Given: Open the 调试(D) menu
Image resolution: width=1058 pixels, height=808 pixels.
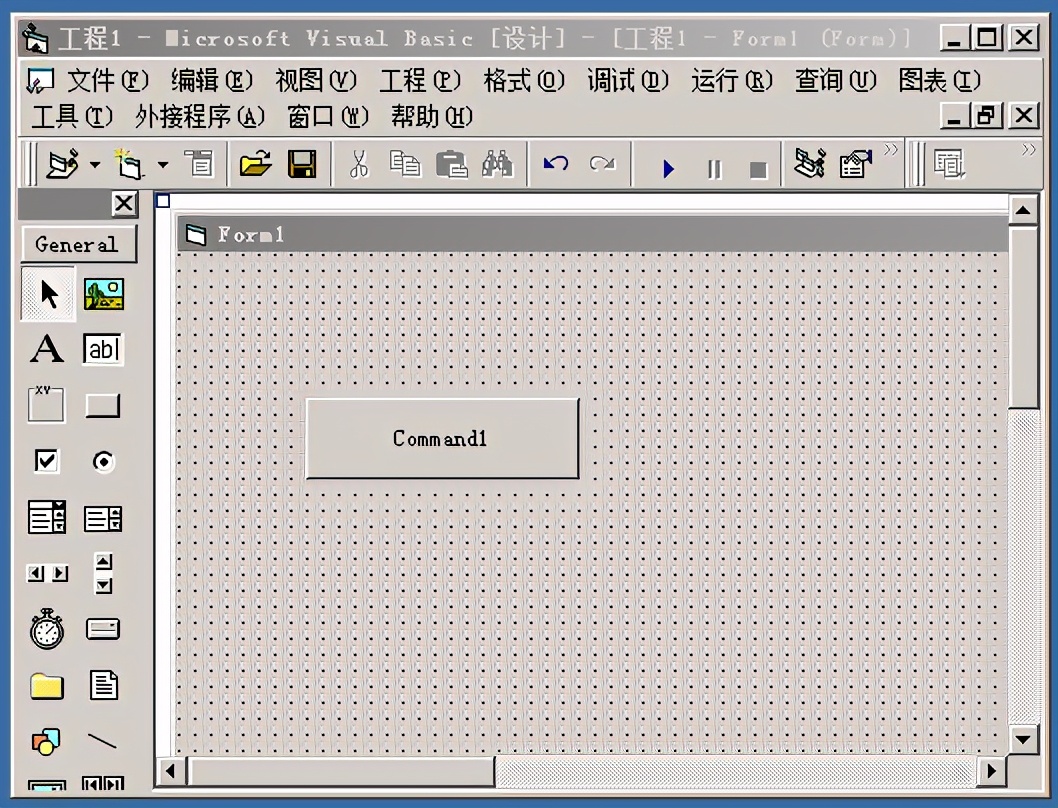Looking at the screenshot, I should 628,81.
